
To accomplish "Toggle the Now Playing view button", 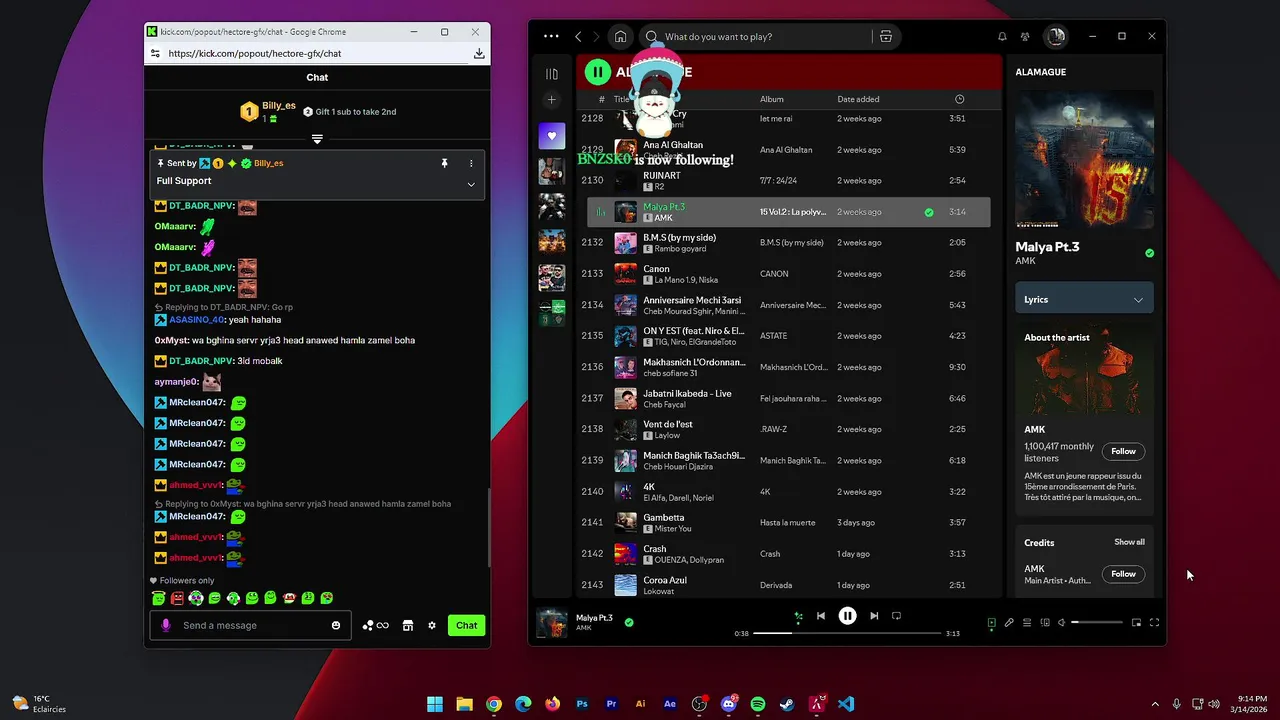I will tap(991, 623).
